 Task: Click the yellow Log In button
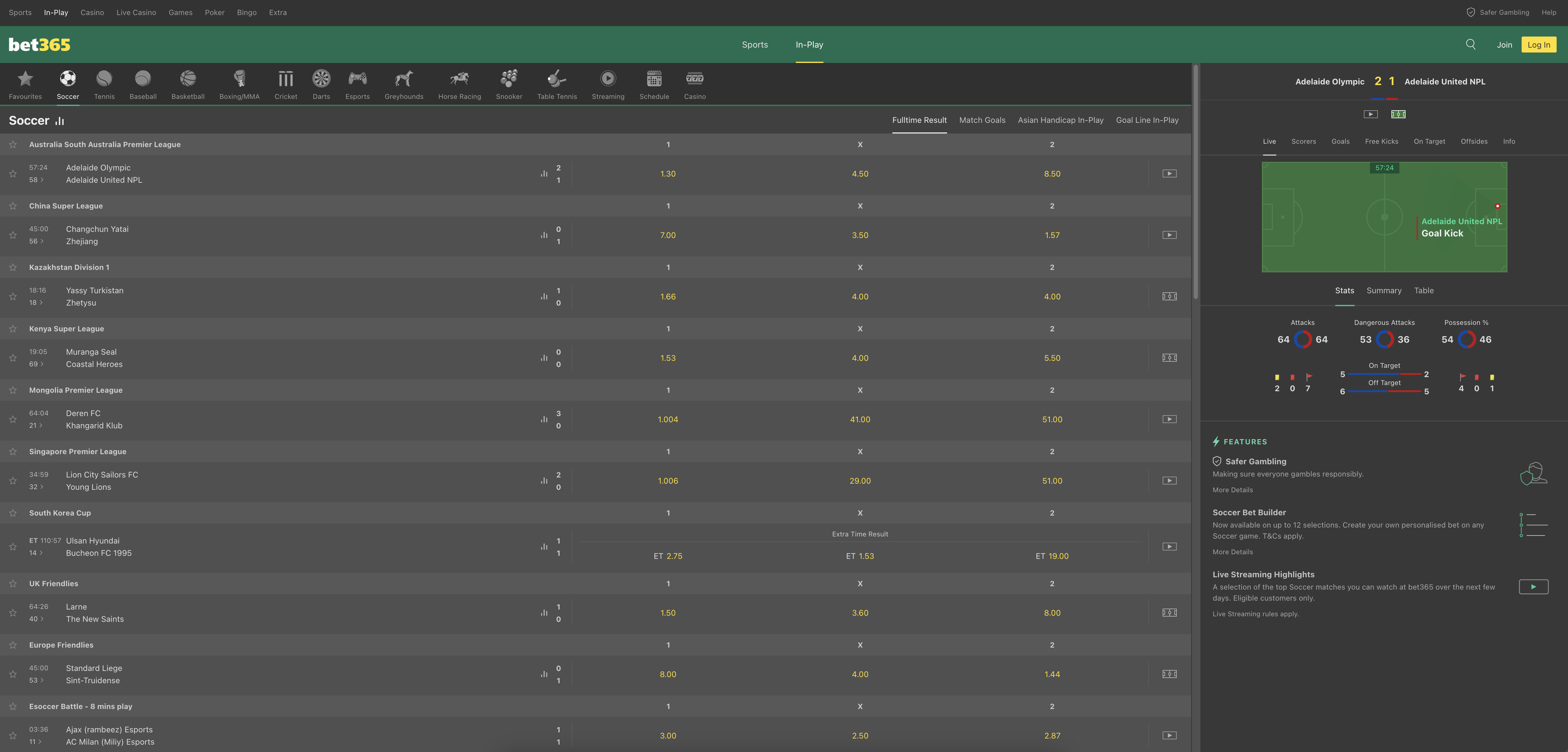click(x=1538, y=45)
